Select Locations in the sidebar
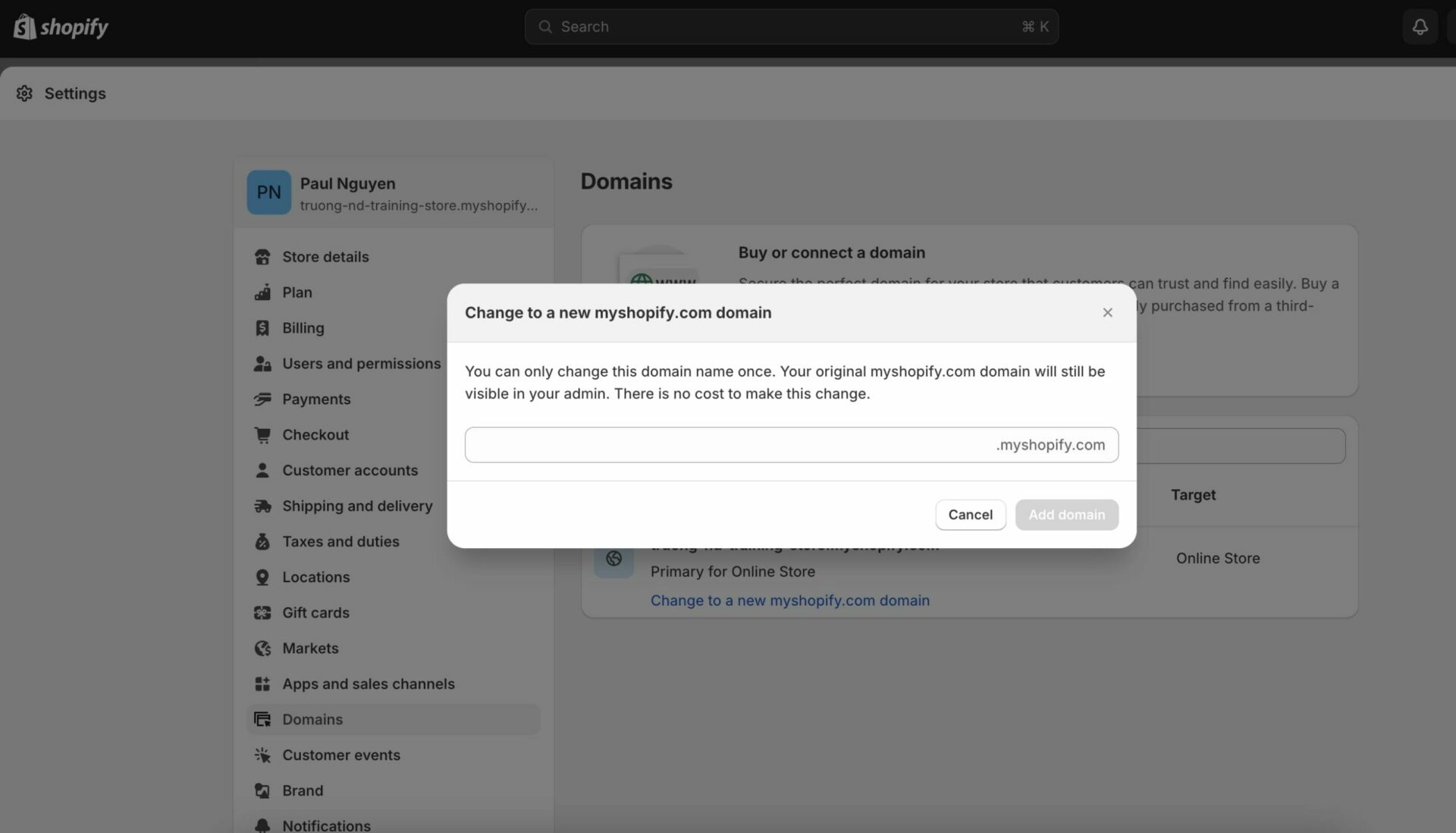Screen dimensions: 1456x833 click(394, 578)
